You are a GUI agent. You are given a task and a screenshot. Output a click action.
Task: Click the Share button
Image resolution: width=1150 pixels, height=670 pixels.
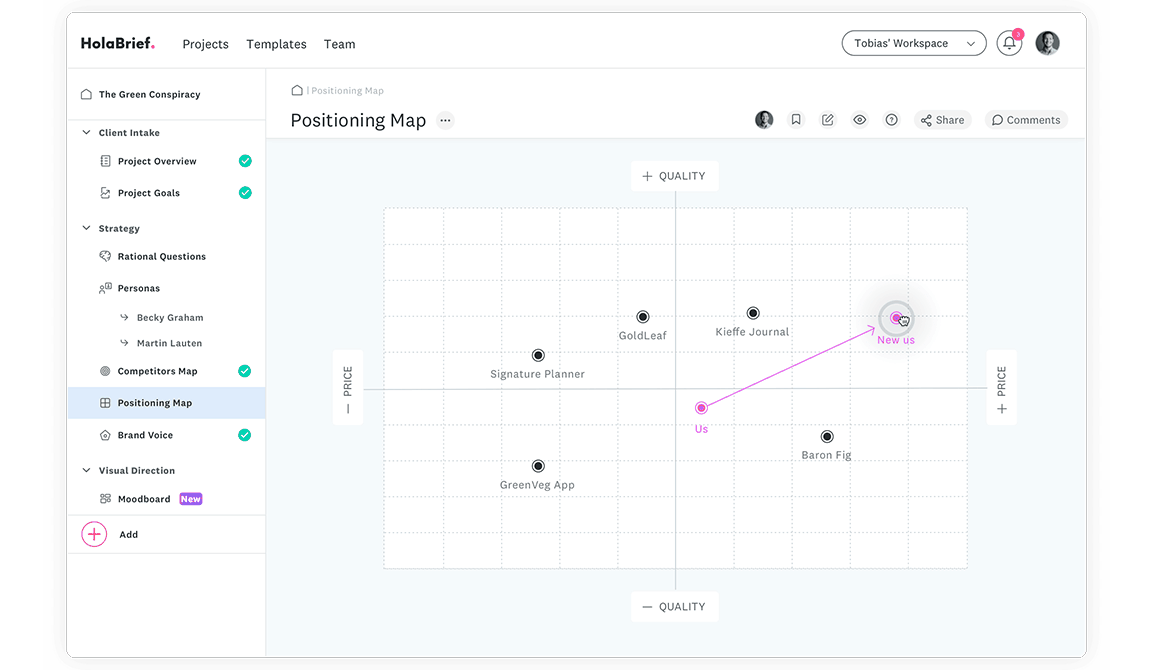tap(942, 120)
